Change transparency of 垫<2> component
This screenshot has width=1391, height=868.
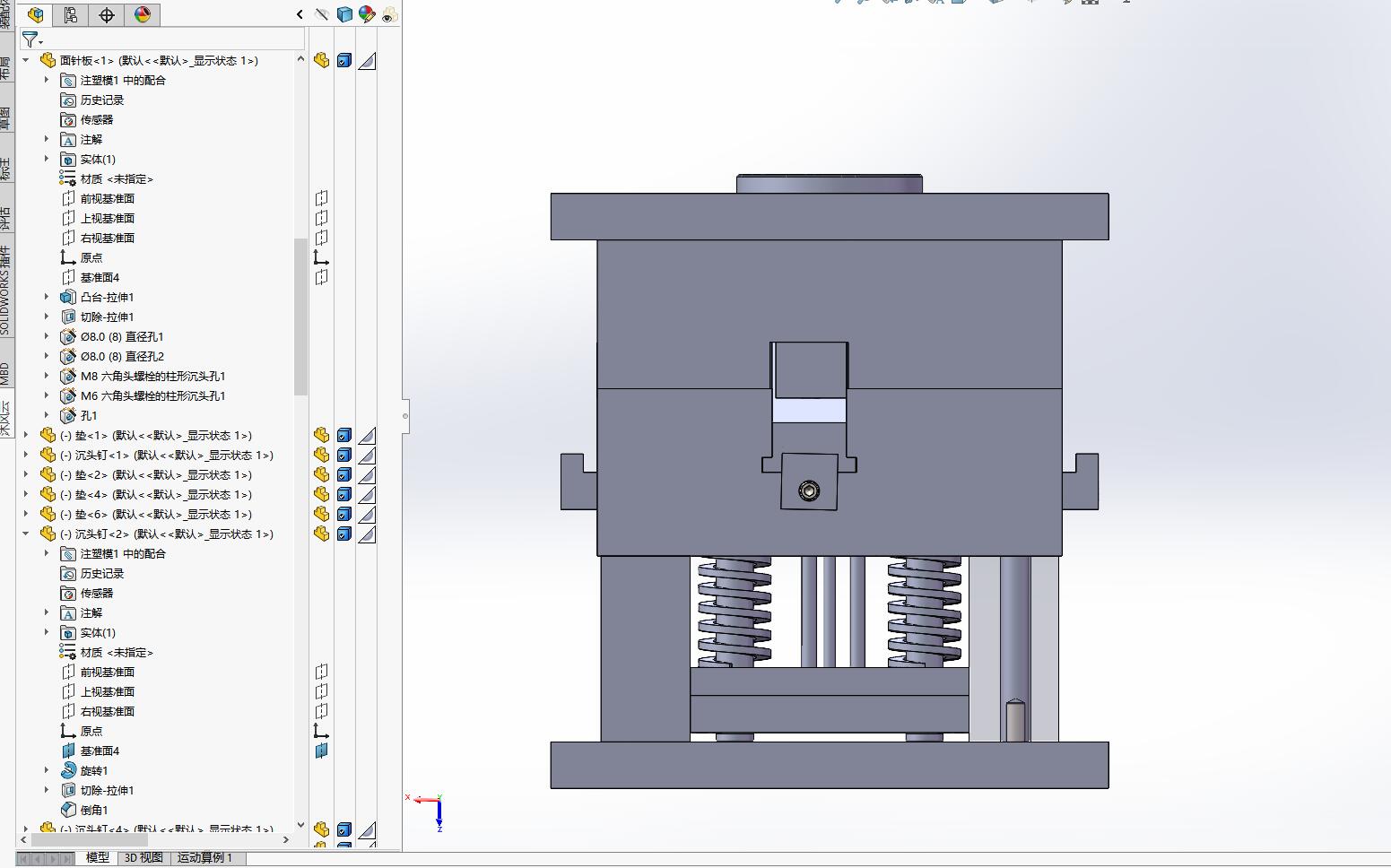tap(367, 474)
